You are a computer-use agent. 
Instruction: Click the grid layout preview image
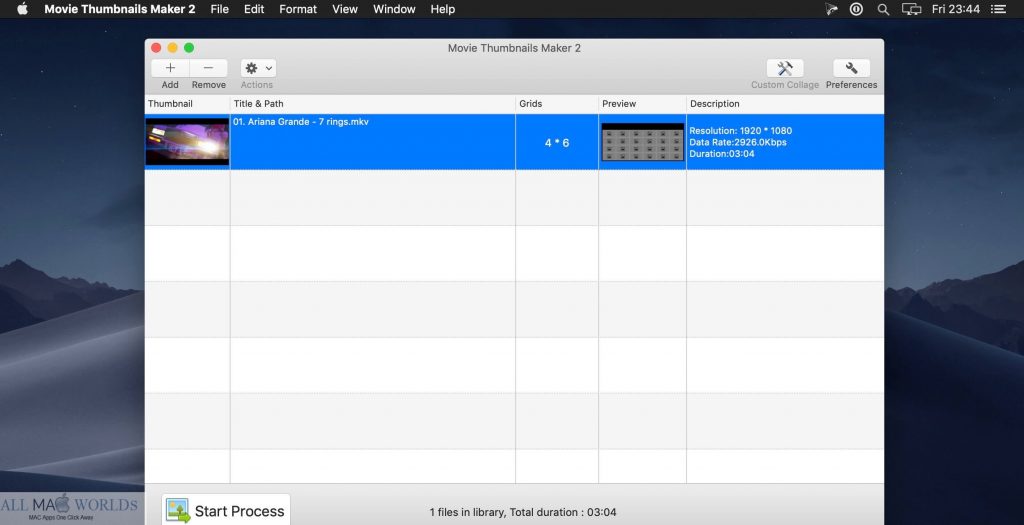point(643,142)
